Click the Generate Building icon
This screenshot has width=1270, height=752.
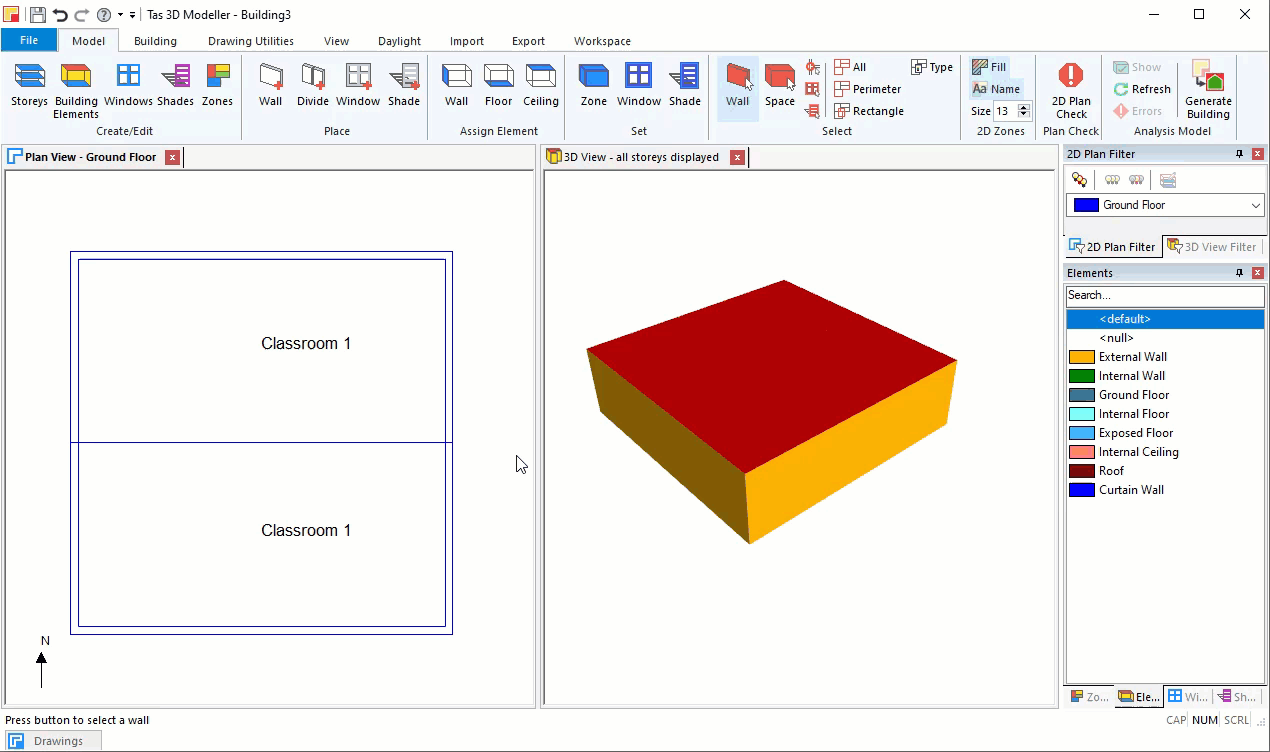1208,90
